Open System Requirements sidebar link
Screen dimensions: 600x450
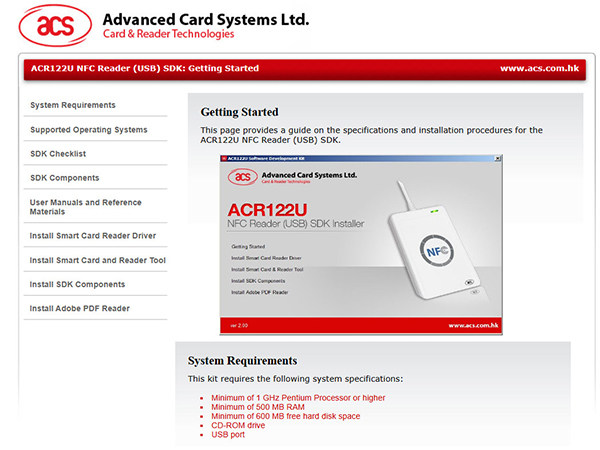pos(73,105)
